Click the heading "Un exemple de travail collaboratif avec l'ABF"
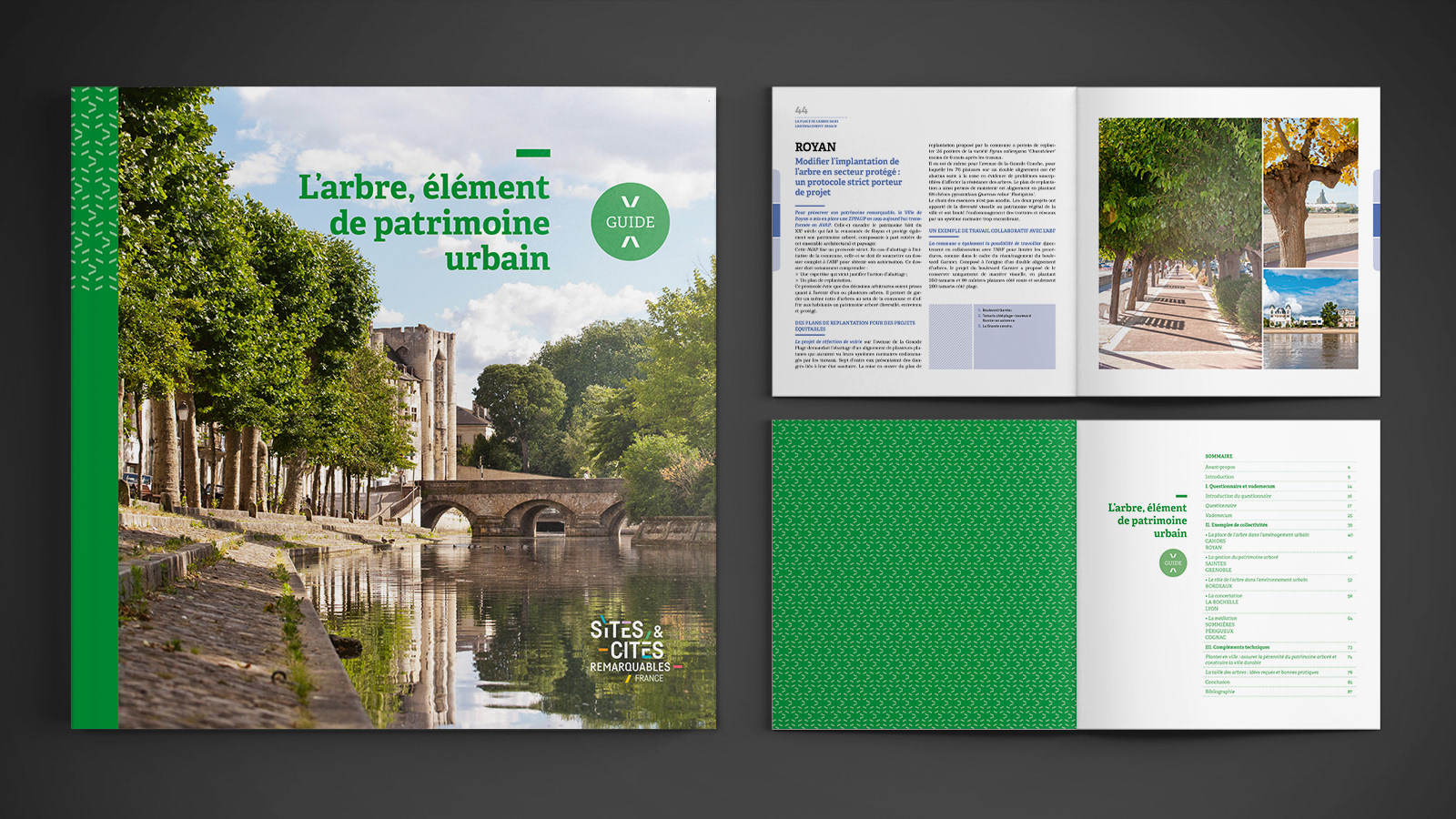Image resolution: width=1456 pixels, height=819 pixels. click(x=992, y=231)
